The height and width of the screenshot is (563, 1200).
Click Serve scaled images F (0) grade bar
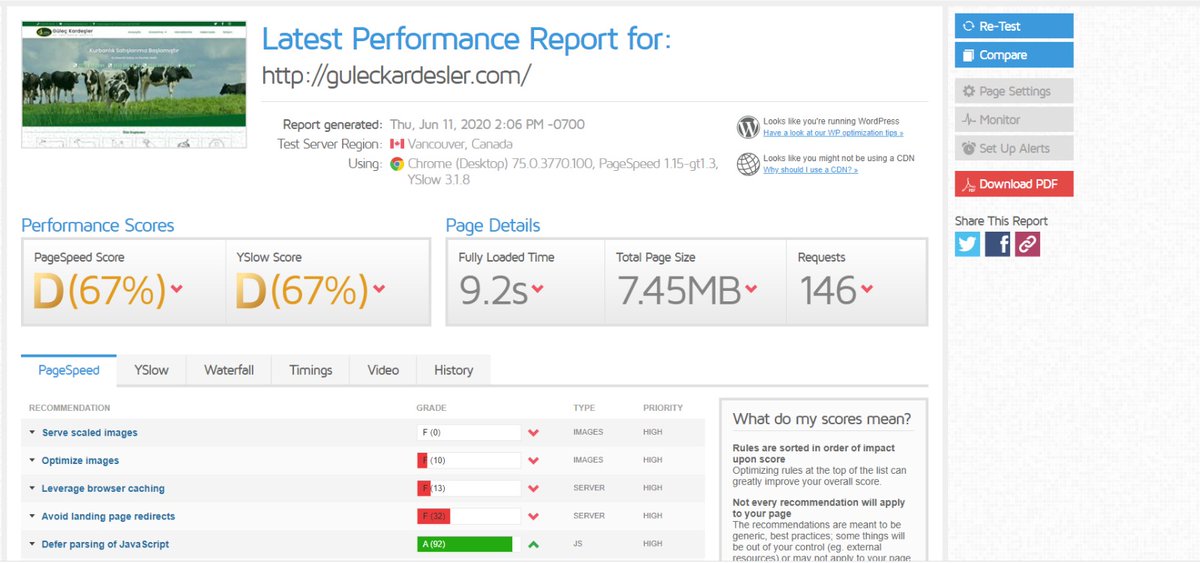(469, 433)
